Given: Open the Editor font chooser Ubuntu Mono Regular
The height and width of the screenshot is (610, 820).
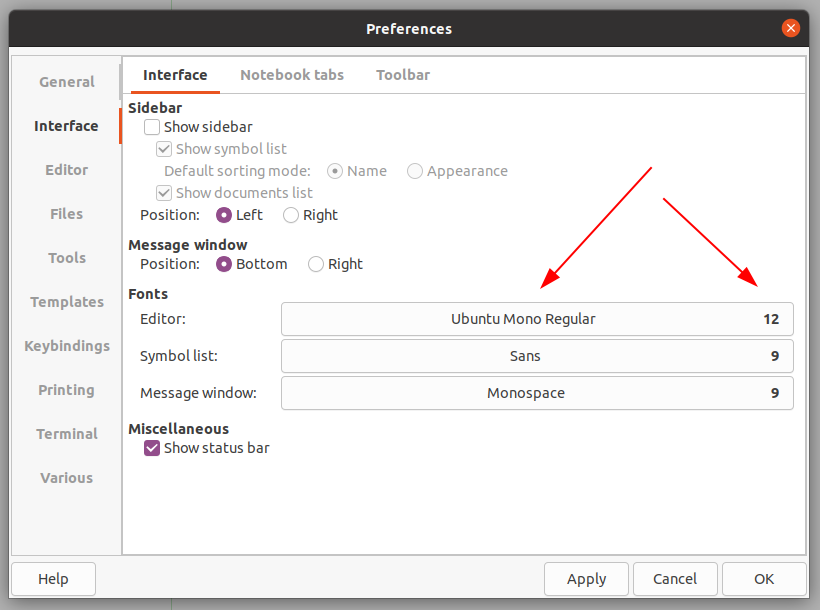Looking at the screenshot, I should coord(537,319).
